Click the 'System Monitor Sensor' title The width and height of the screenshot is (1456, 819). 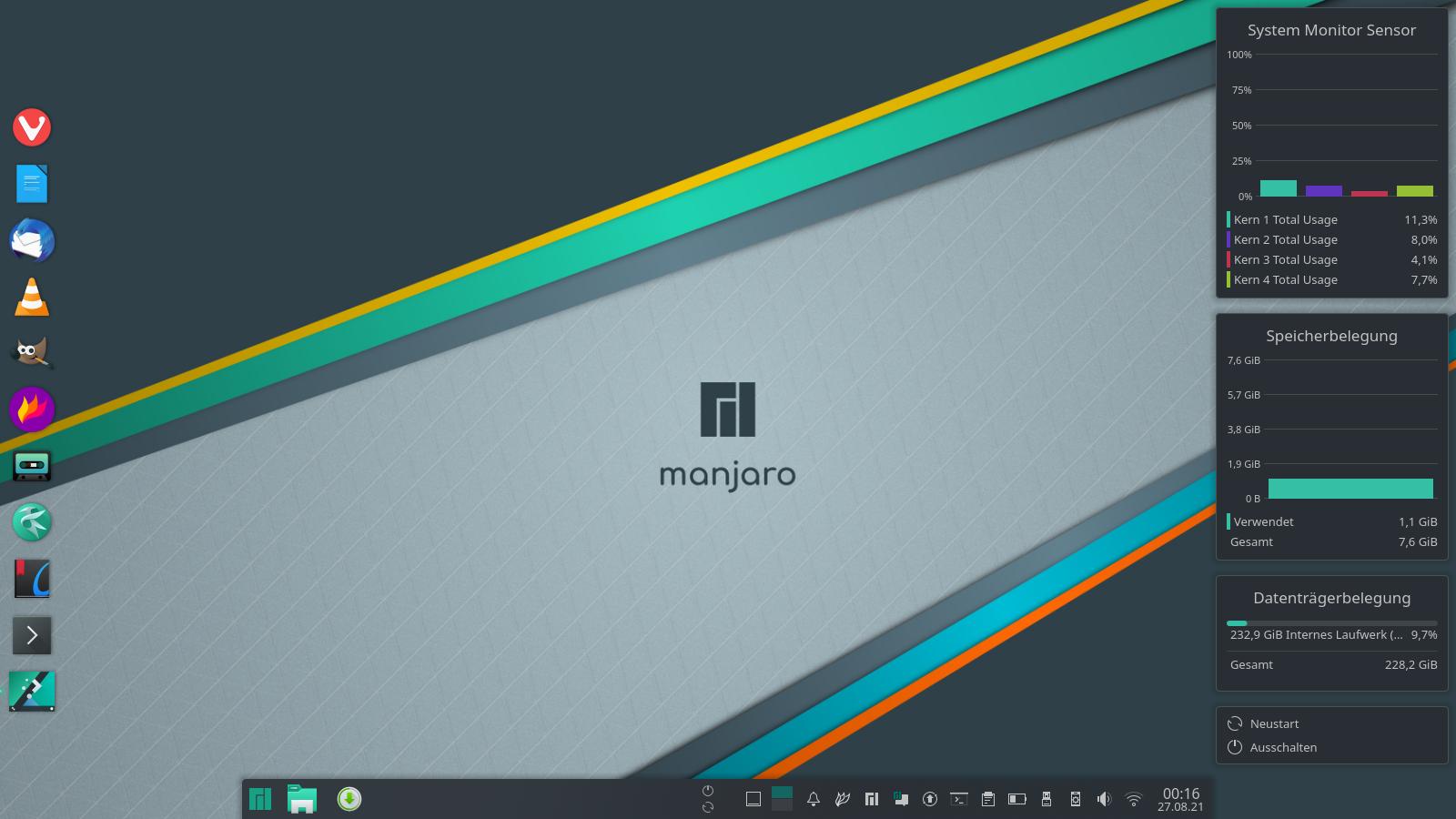pos(1331,30)
